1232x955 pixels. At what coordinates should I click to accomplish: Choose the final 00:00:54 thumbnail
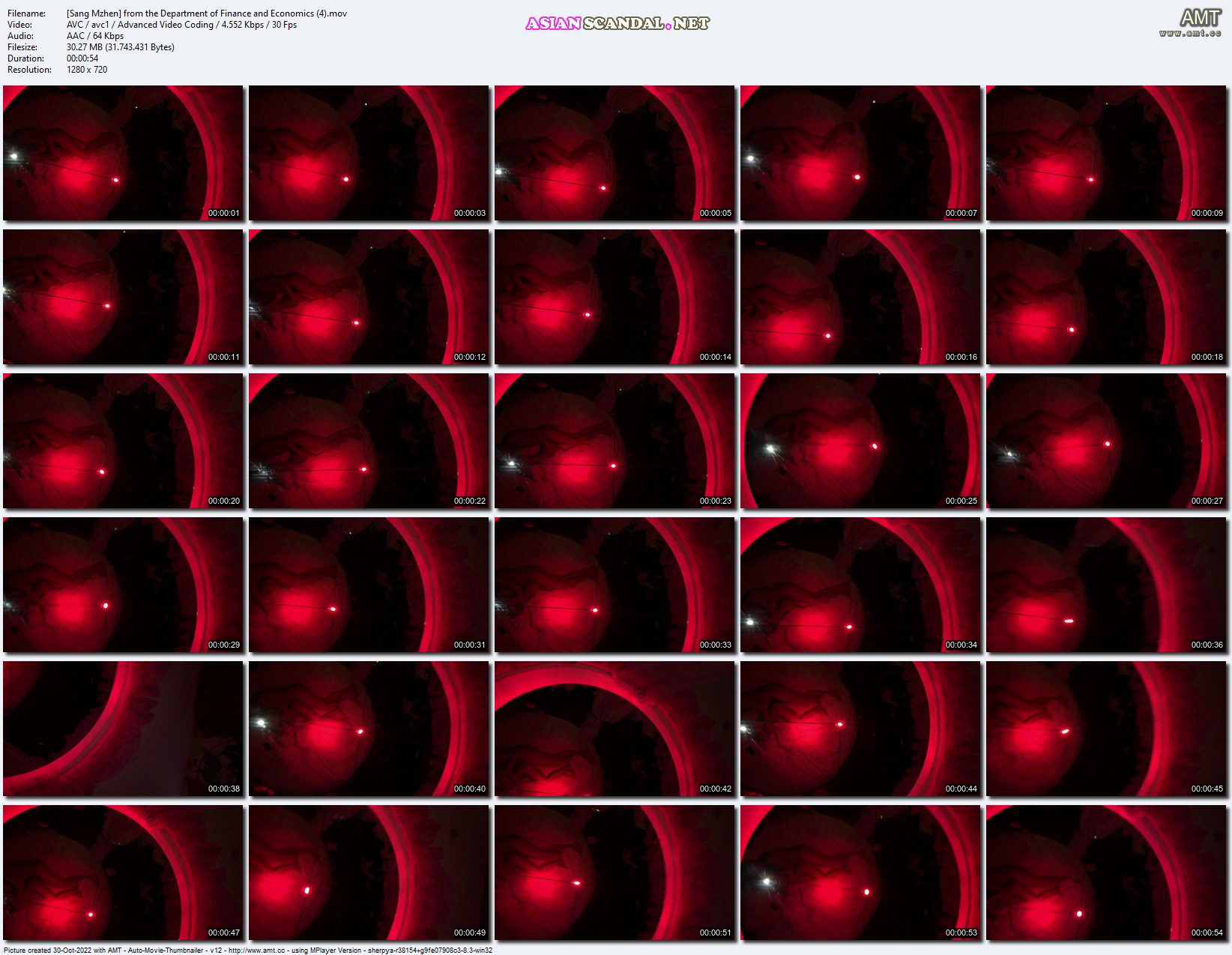(1106, 873)
